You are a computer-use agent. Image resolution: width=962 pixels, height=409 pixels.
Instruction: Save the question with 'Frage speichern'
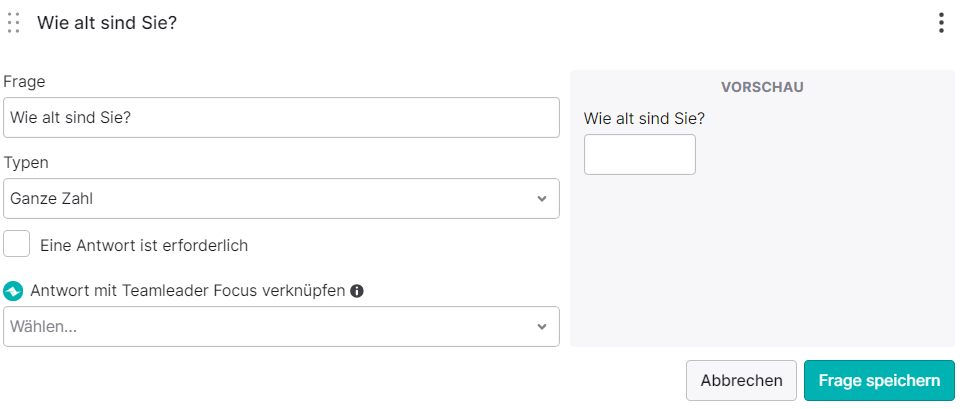tap(879, 380)
